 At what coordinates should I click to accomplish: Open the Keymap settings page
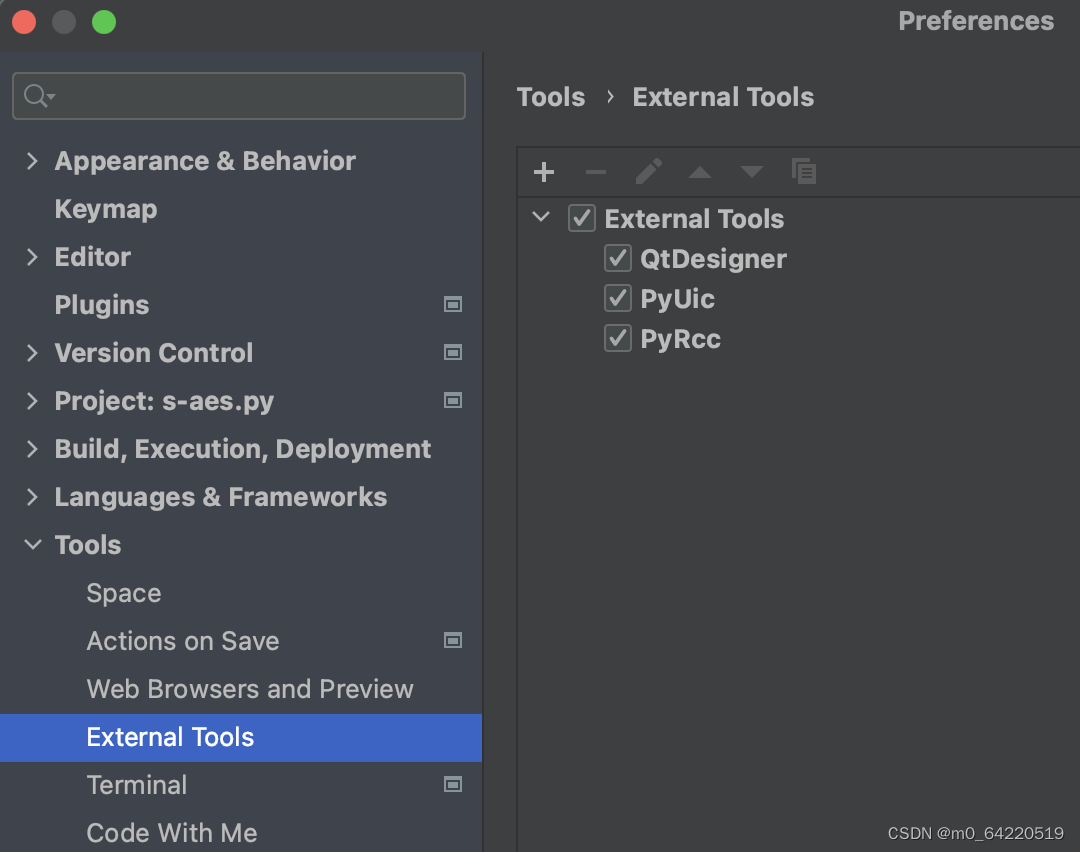(x=106, y=209)
